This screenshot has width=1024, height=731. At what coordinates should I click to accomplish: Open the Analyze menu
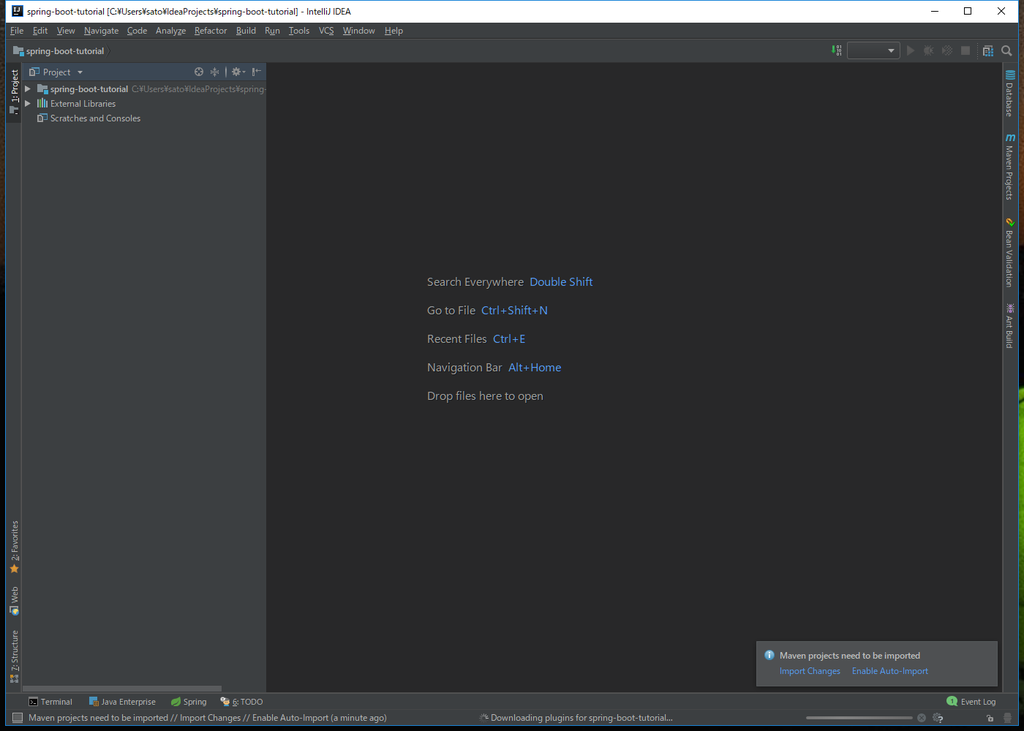click(x=170, y=31)
